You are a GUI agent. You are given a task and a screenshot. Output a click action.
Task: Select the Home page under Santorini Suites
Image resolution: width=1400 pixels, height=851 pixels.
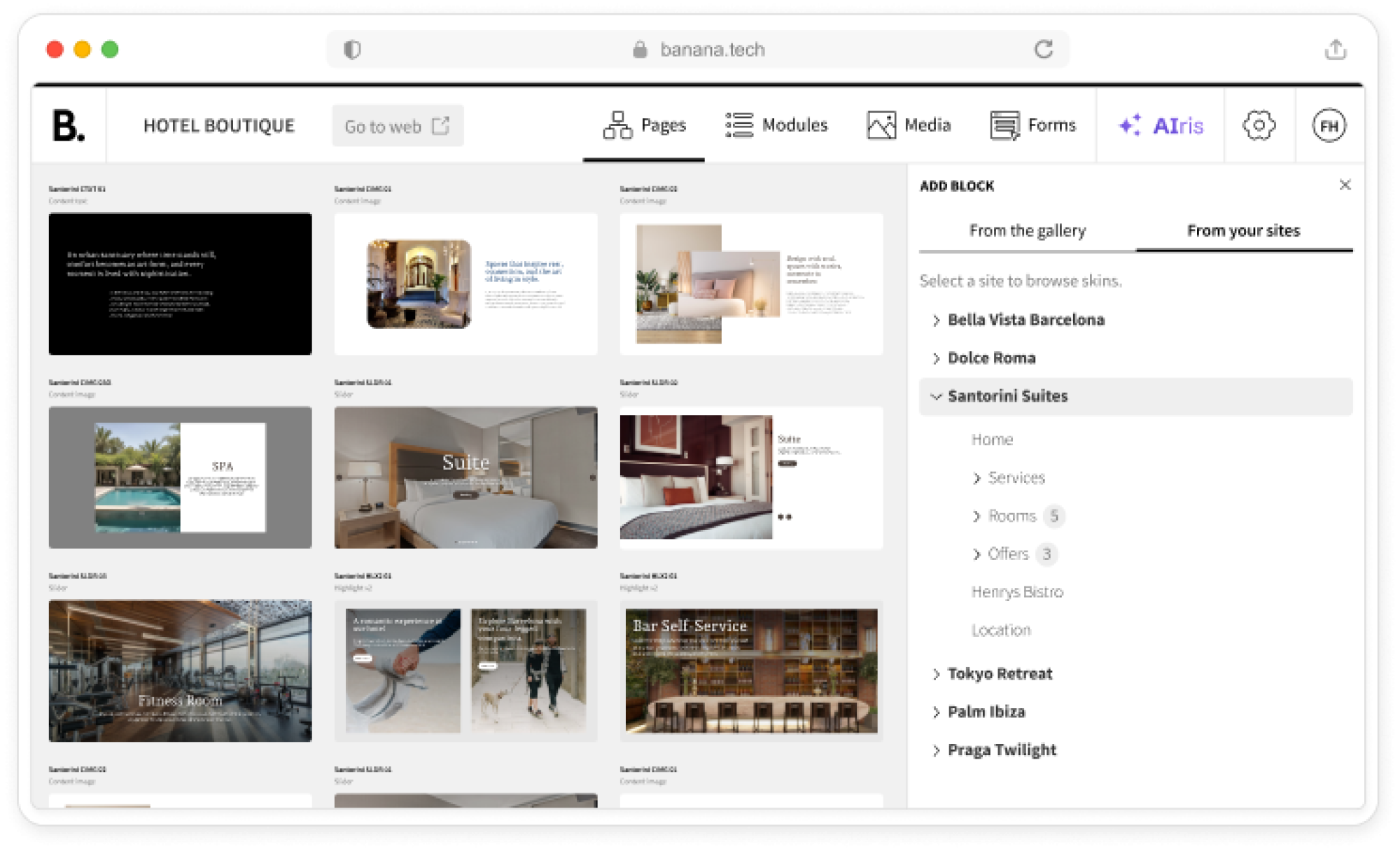click(992, 439)
